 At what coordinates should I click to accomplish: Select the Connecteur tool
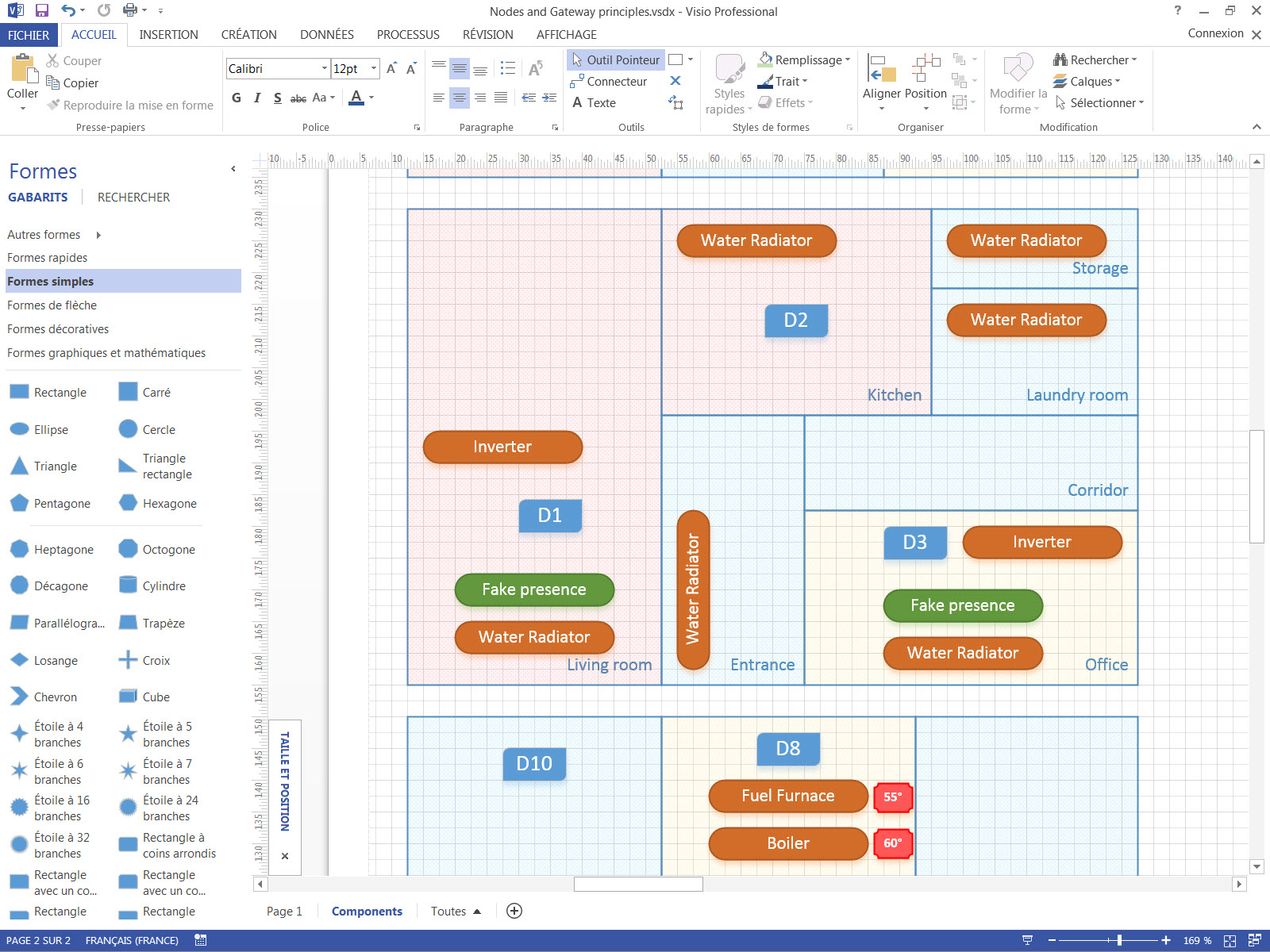pyautogui.click(x=608, y=82)
